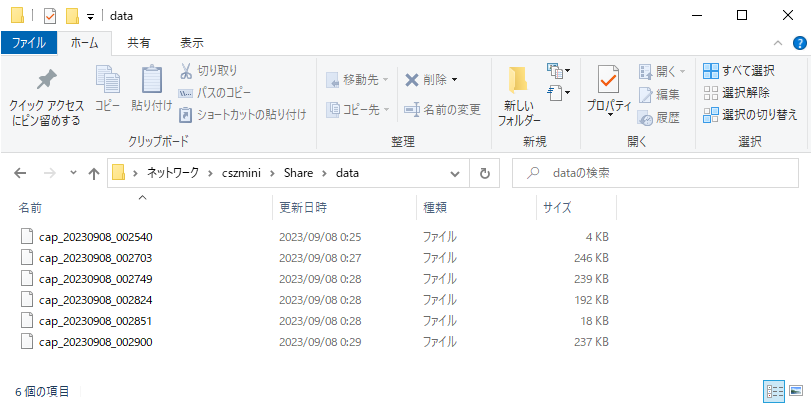
Task: Navigate up one folder level
Action: [94, 173]
